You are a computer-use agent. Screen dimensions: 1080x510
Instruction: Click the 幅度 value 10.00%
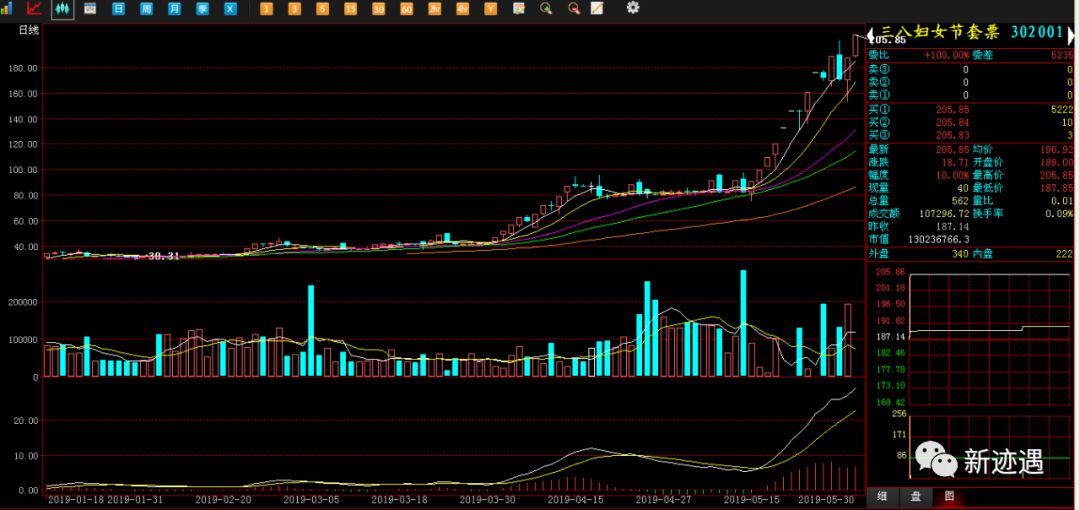click(954, 175)
